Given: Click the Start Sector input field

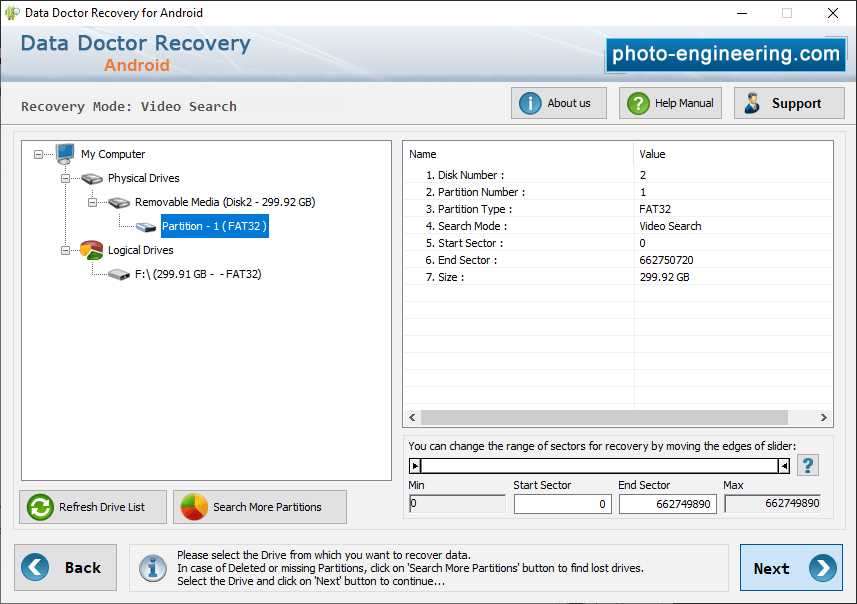Looking at the screenshot, I should pyautogui.click(x=562, y=504).
